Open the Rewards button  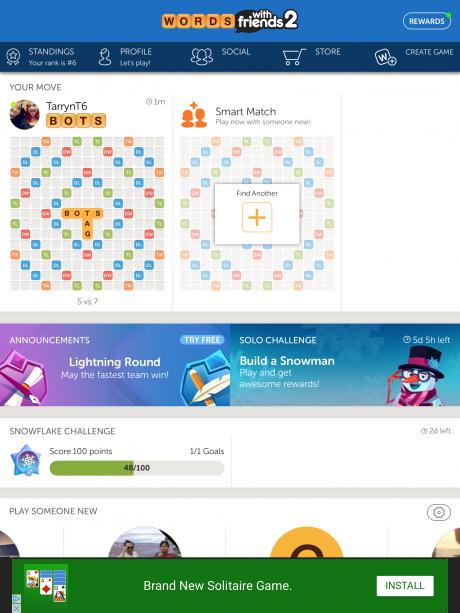click(x=426, y=21)
